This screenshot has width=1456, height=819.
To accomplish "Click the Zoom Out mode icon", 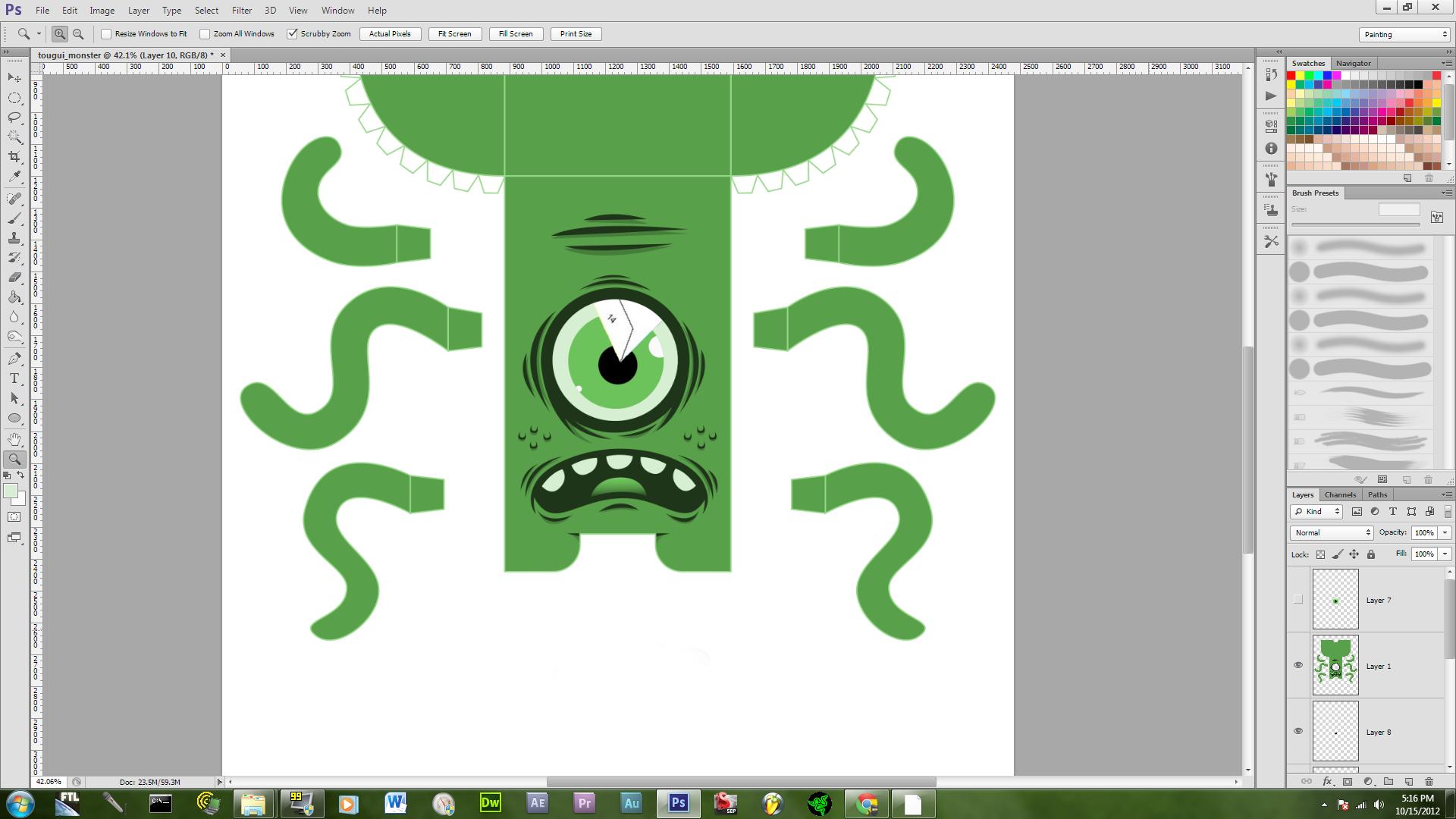I will pos(78,34).
